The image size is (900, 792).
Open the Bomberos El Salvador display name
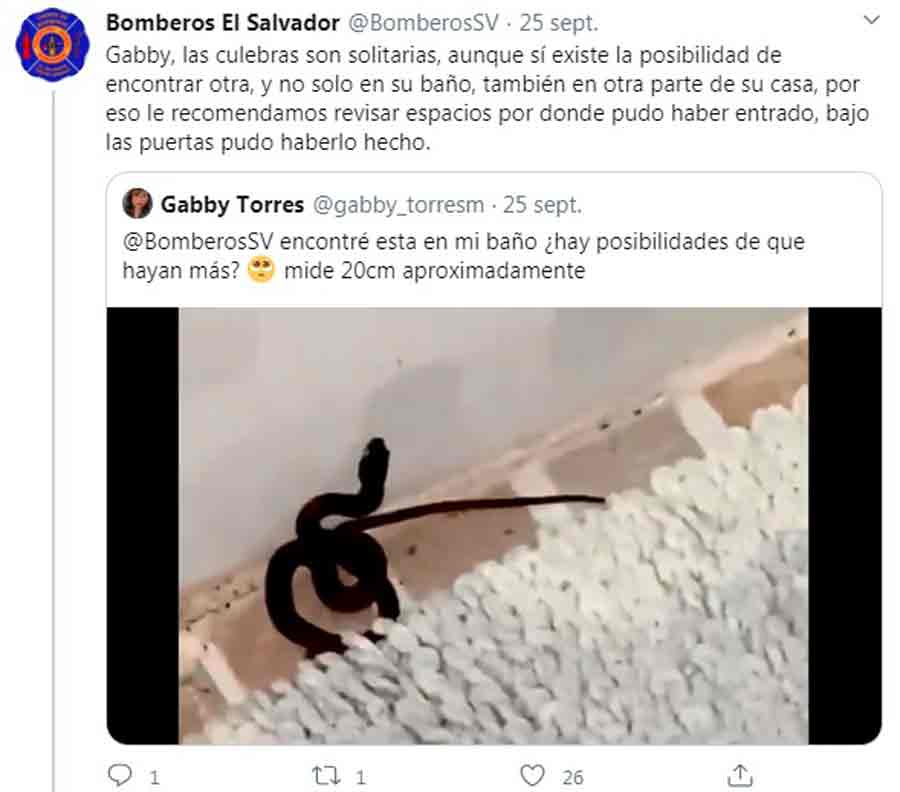tap(223, 22)
